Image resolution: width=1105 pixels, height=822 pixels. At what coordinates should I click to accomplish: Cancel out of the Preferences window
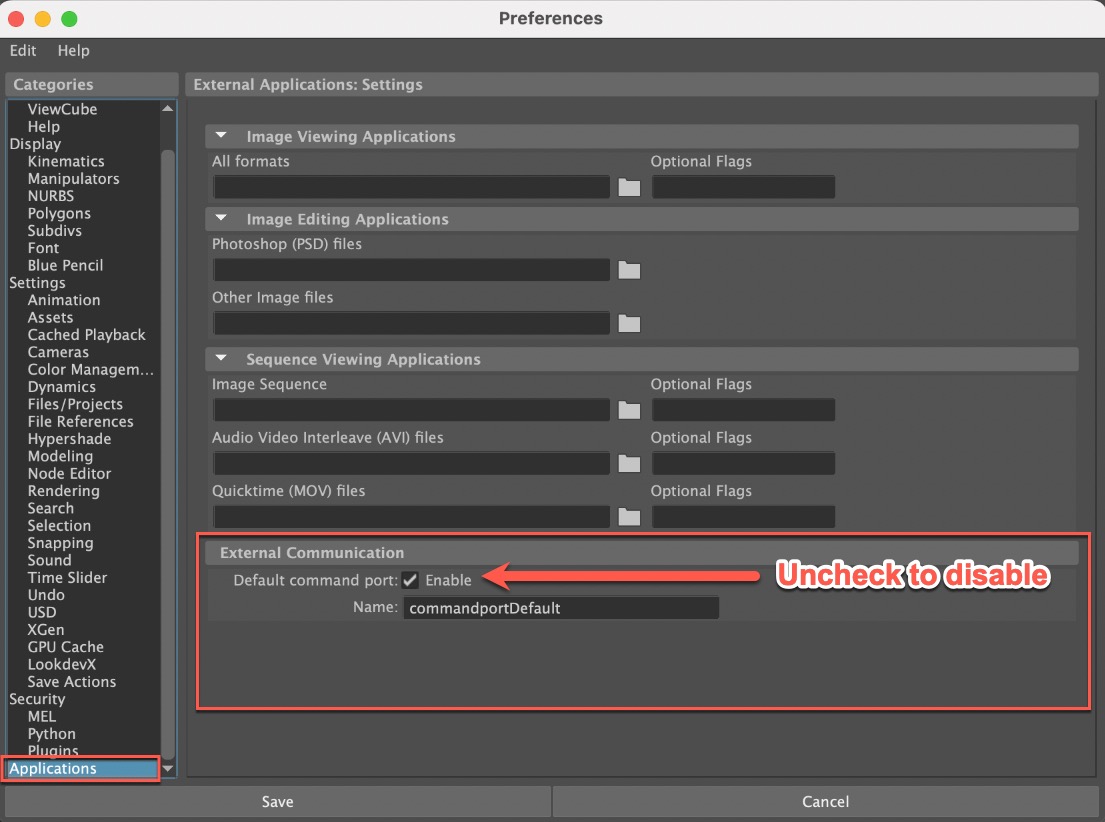(x=825, y=801)
